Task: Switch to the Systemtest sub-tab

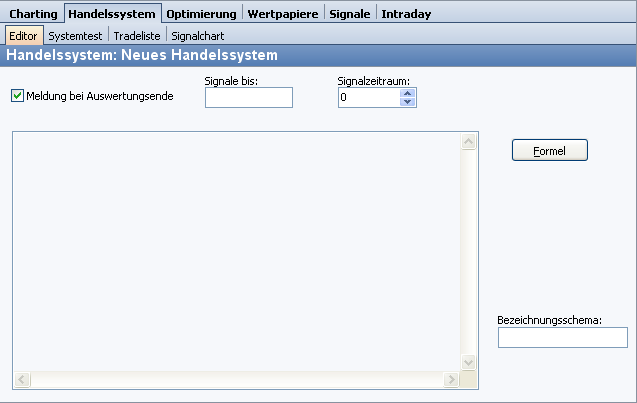Action: click(75, 35)
